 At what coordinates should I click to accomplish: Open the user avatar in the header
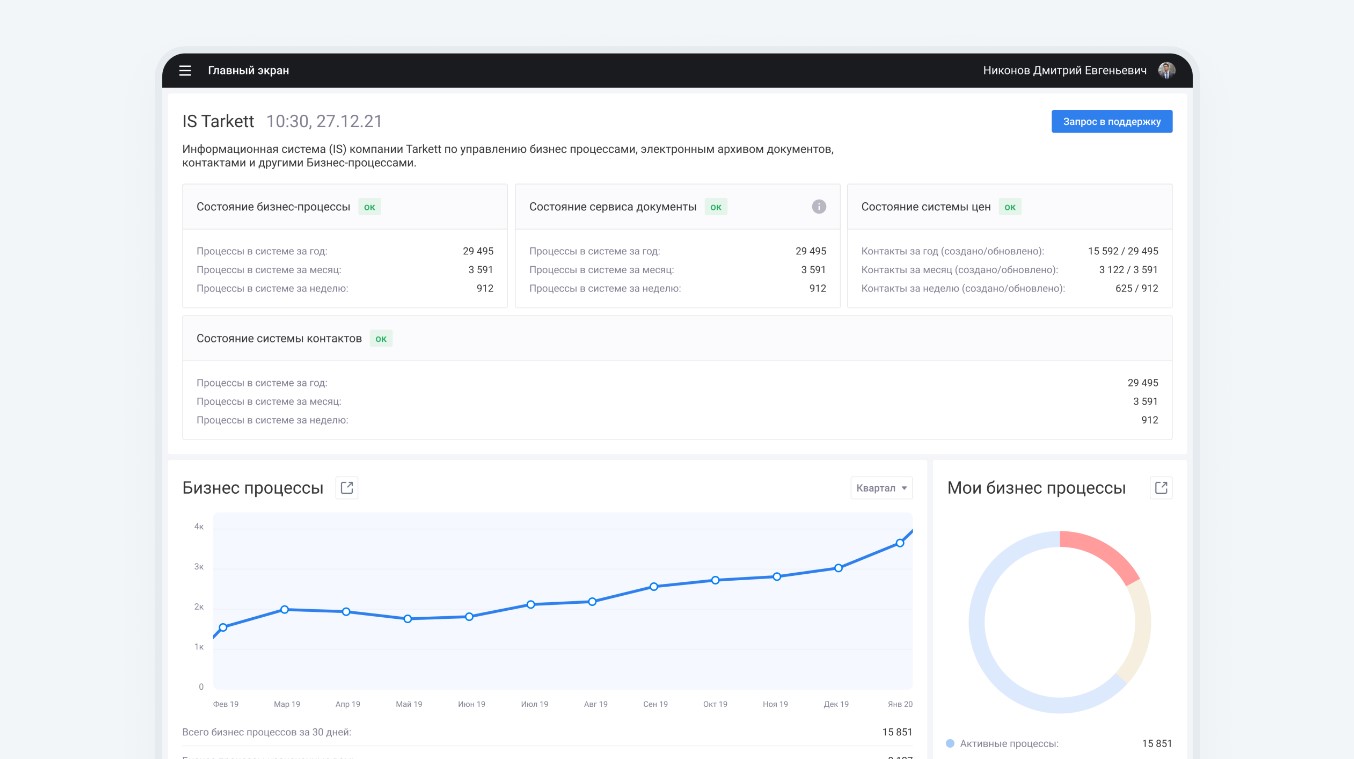(x=1167, y=71)
